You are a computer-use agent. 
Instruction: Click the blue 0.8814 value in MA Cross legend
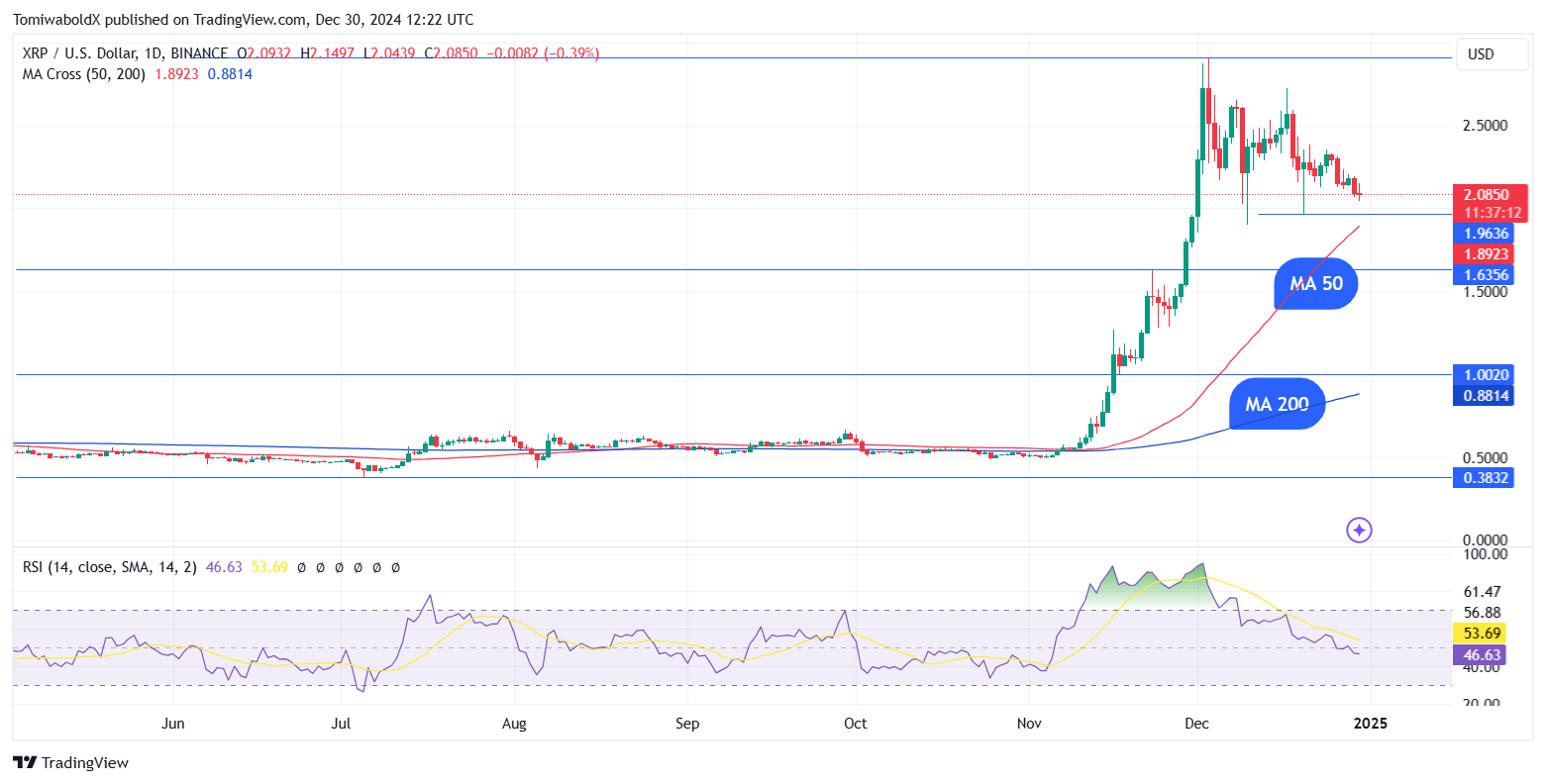coord(230,74)
